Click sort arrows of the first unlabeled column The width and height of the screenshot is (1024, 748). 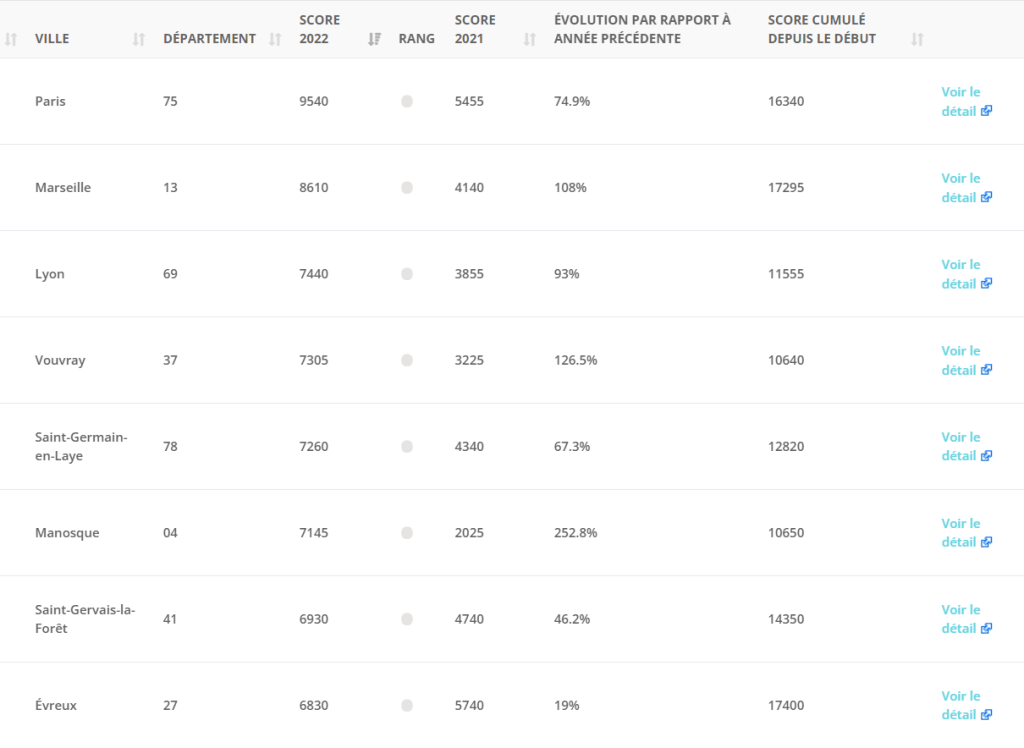point(11,39)
